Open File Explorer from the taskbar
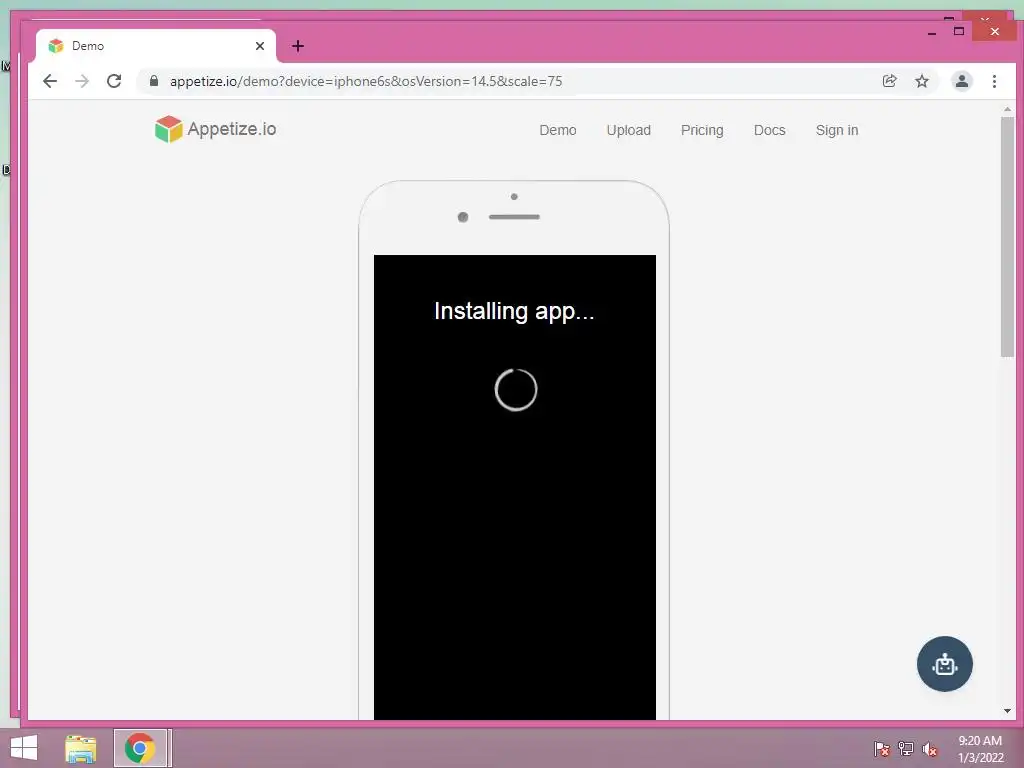Screen dimensions: 1024x768 tap(81, 748)
